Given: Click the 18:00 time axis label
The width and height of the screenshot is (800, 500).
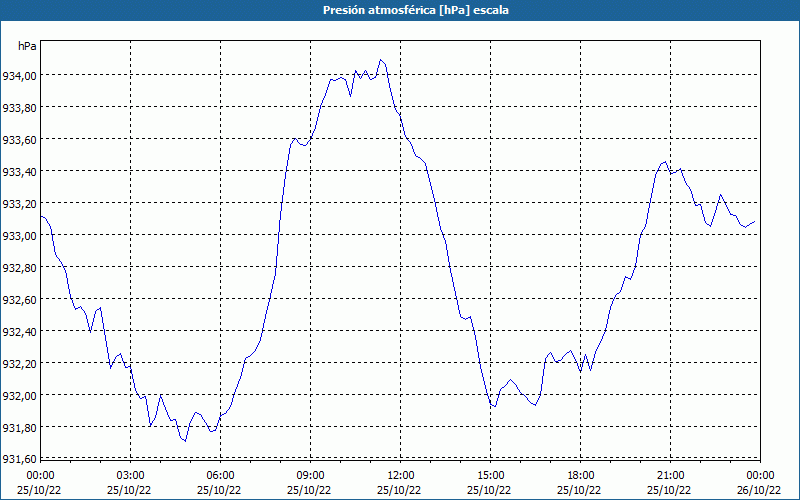Looking at the screenshot, I should click(x=581, y=476).
